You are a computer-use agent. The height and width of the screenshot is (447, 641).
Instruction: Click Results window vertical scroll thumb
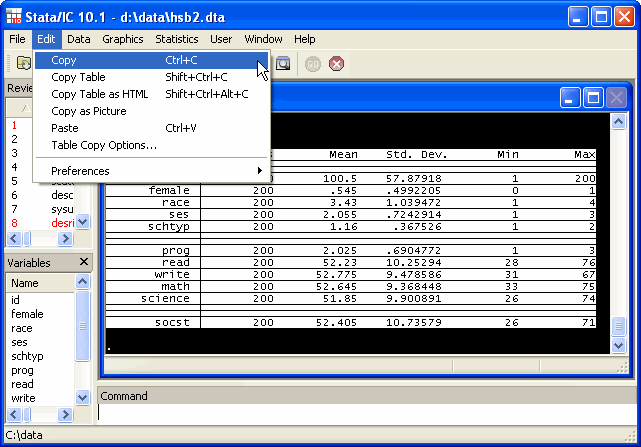618,327
